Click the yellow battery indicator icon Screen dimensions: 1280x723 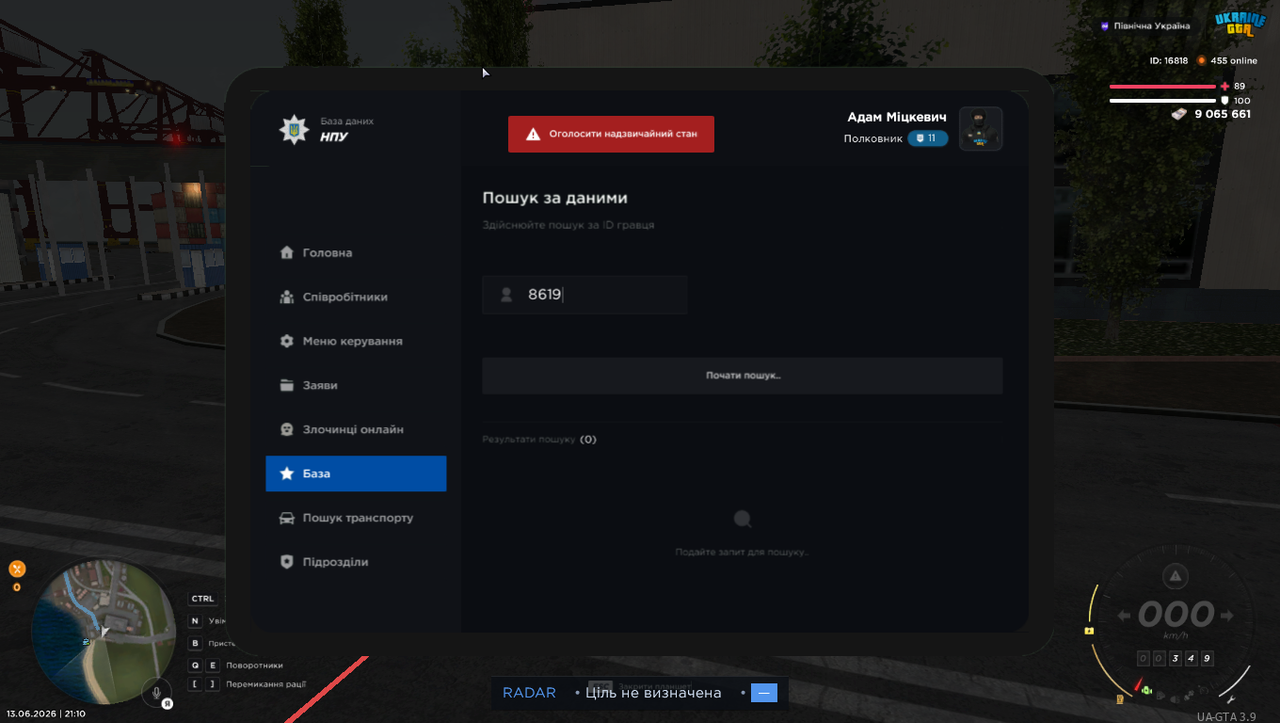coord(1089,631)
